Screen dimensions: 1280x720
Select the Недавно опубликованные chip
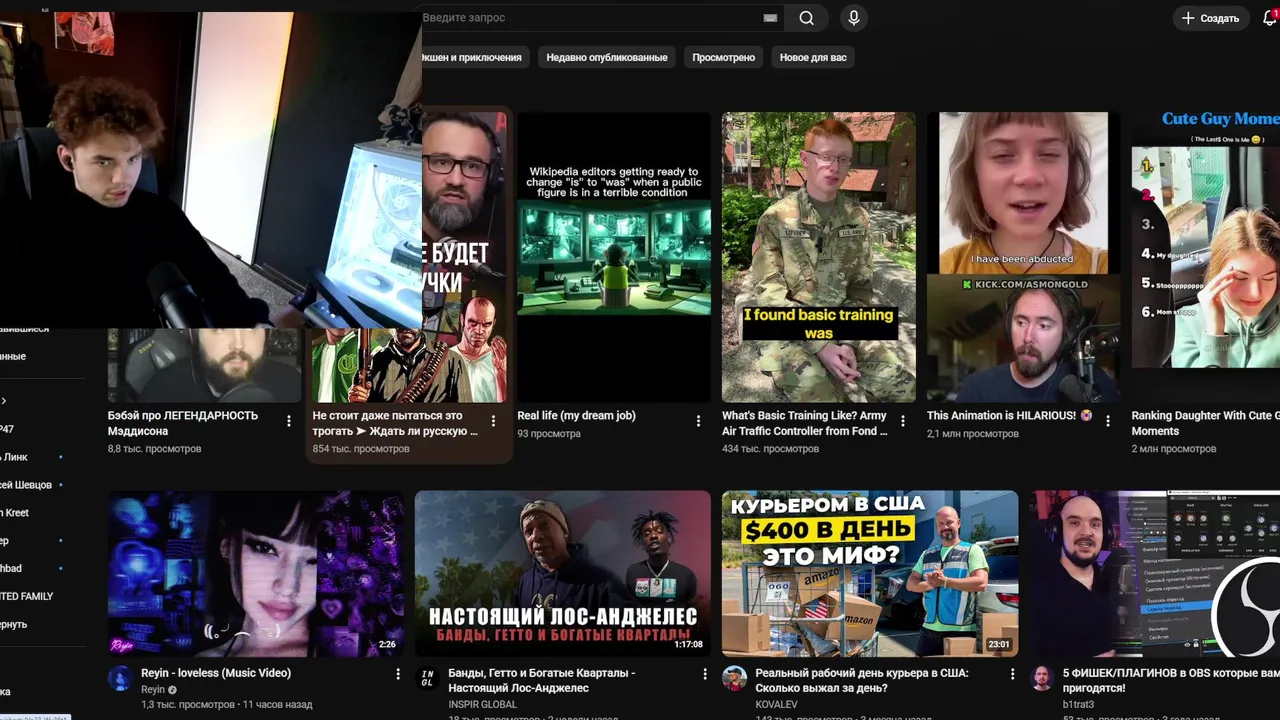(x=607, y=57)
